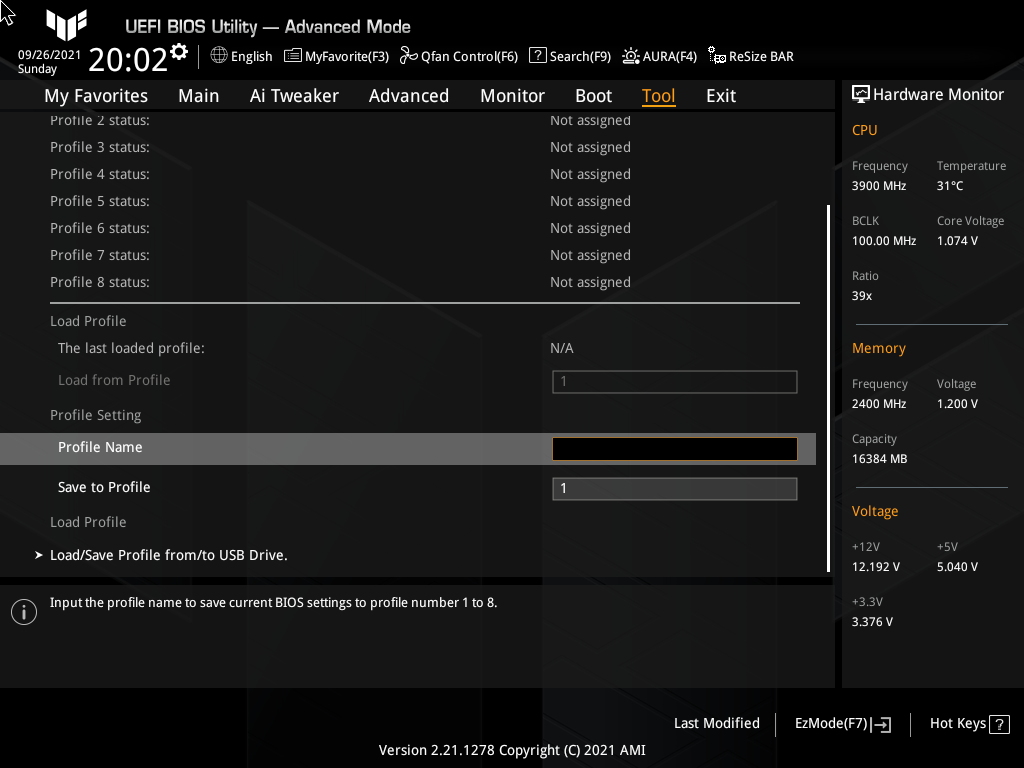The image size is (1024, 768).
Task: Switch to the Ai Tweaker tab
Action: point(294,95)
